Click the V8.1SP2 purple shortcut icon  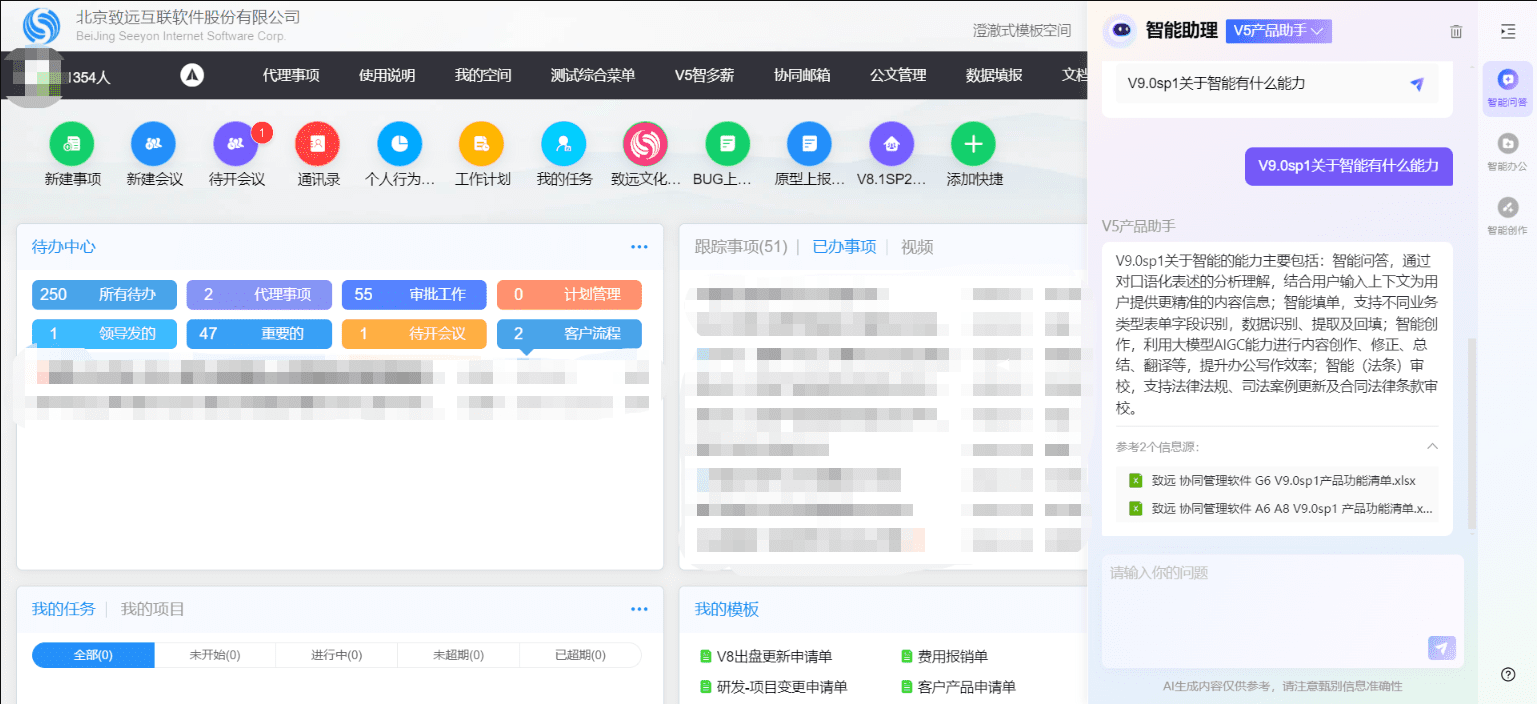pos(891,145)
